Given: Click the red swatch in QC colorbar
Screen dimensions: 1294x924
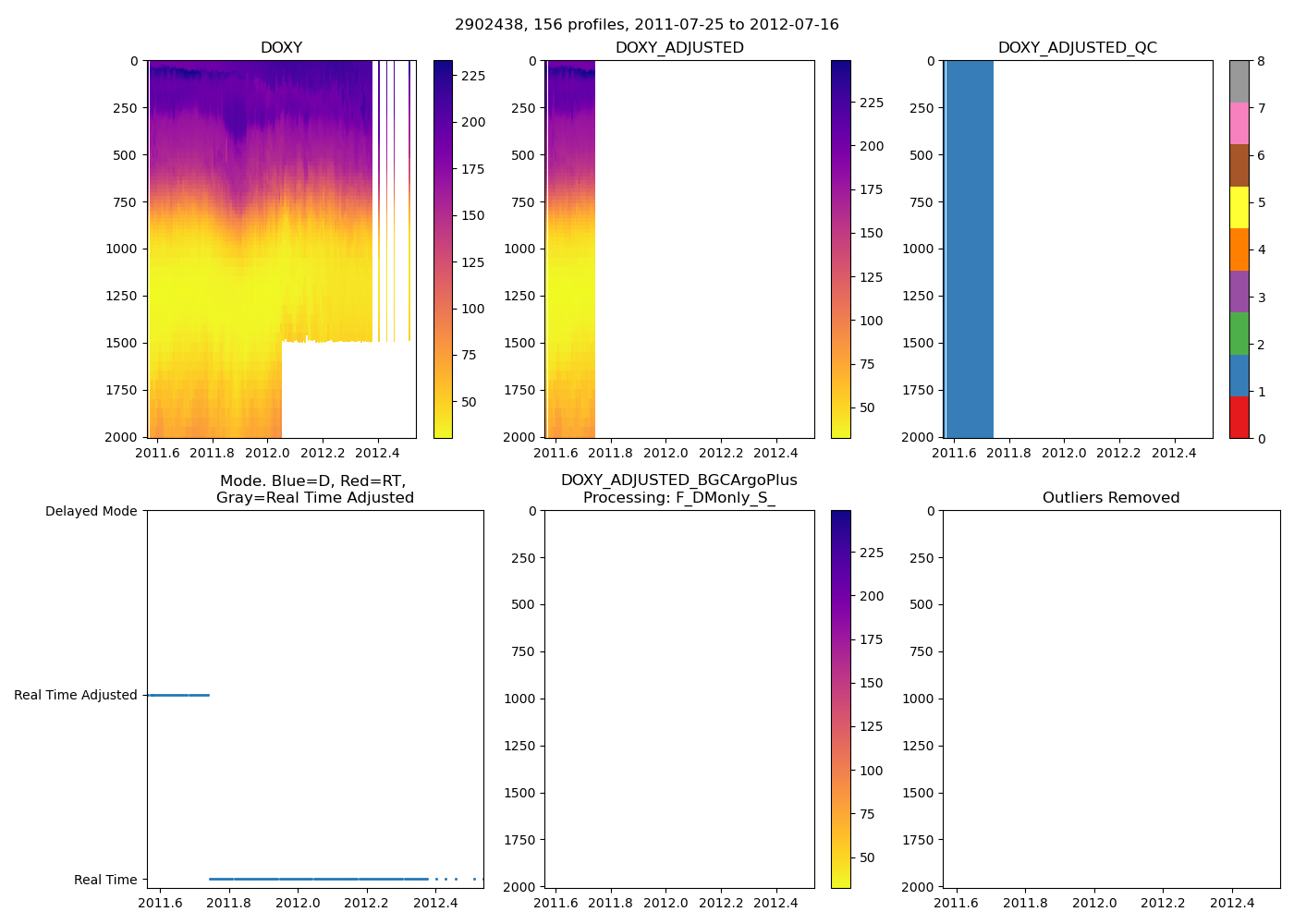Looking at the screenshot, I should tap(1239, 417).
